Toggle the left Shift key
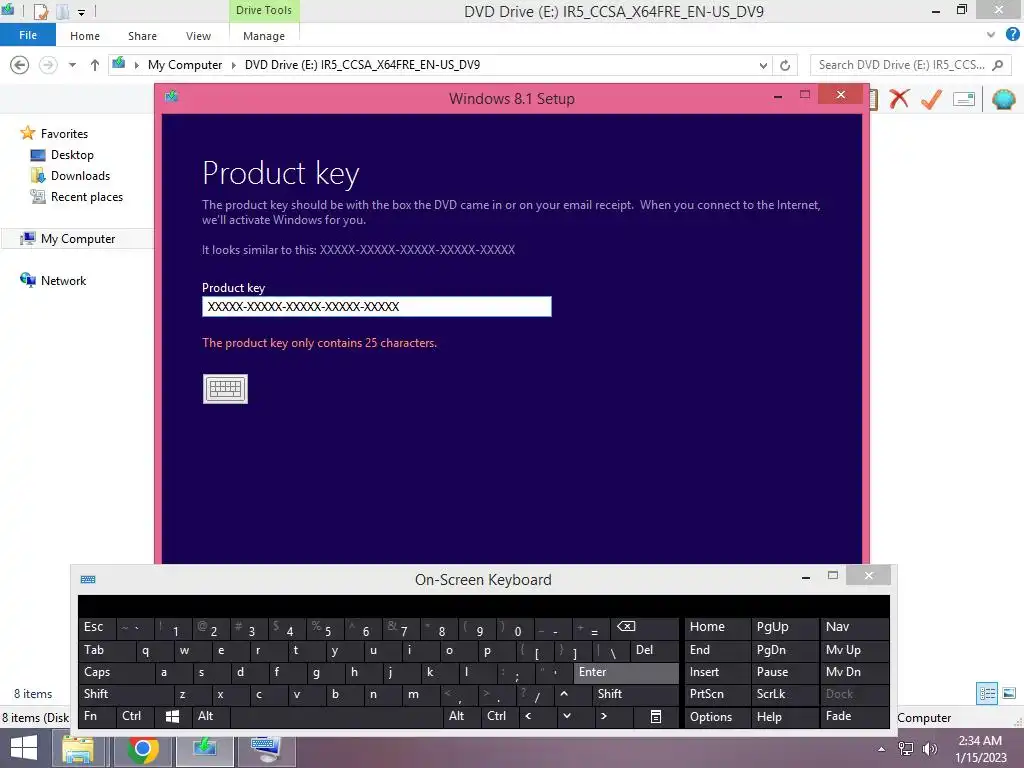The image size is (1024, 768). click(x=126, y=694)
